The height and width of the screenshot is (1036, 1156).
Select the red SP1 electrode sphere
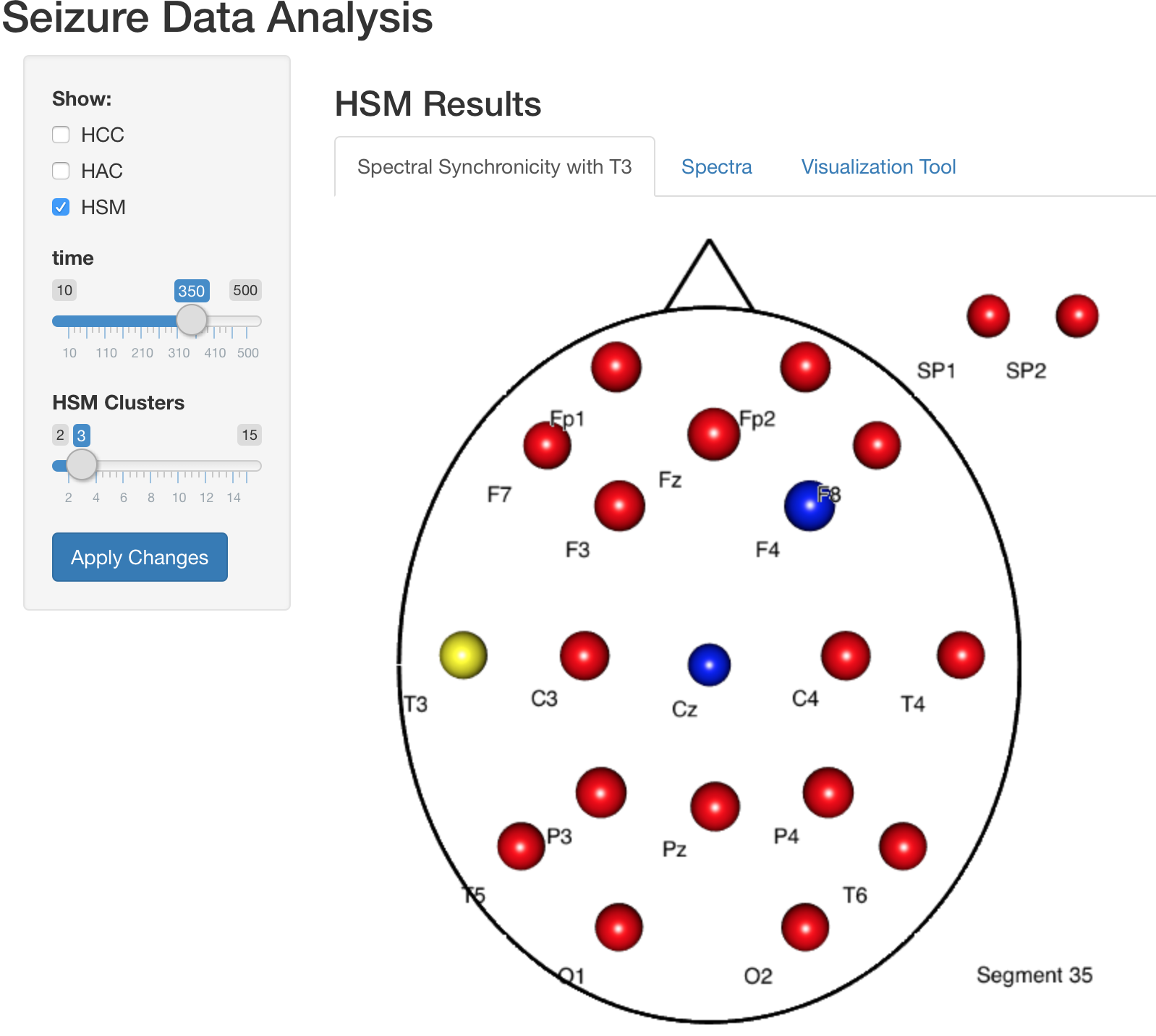click(x=988, y=316)
